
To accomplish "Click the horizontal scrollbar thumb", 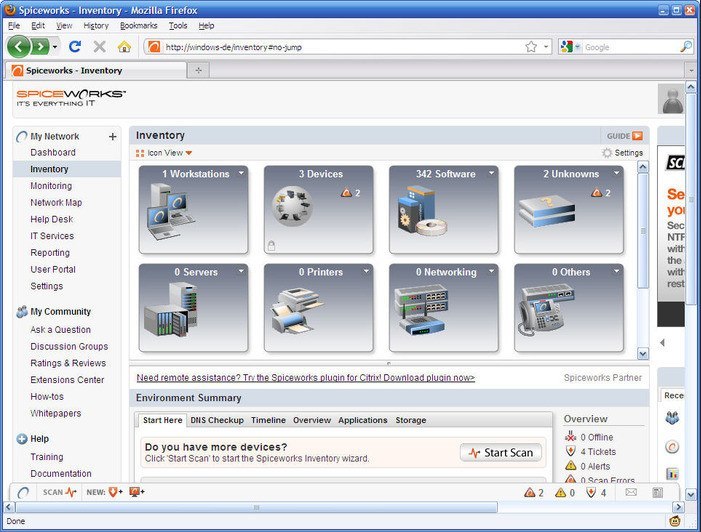I will click(x=257, y=507).
